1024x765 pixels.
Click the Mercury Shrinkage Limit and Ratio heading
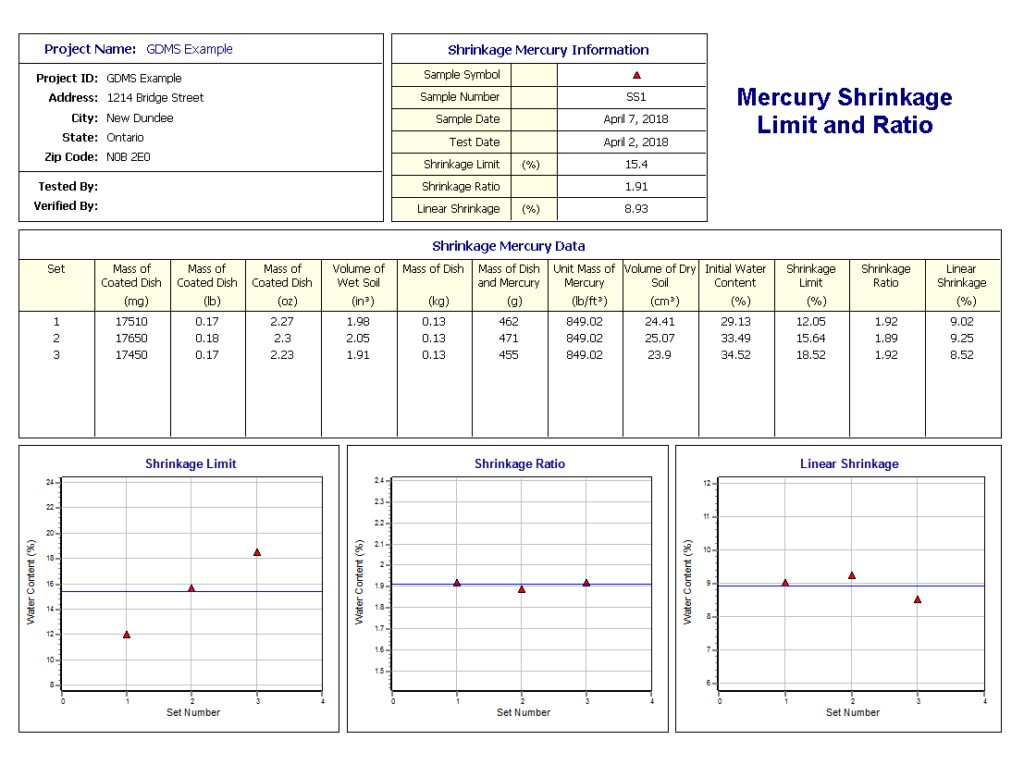pyautogui.click(x=844, y=111)
